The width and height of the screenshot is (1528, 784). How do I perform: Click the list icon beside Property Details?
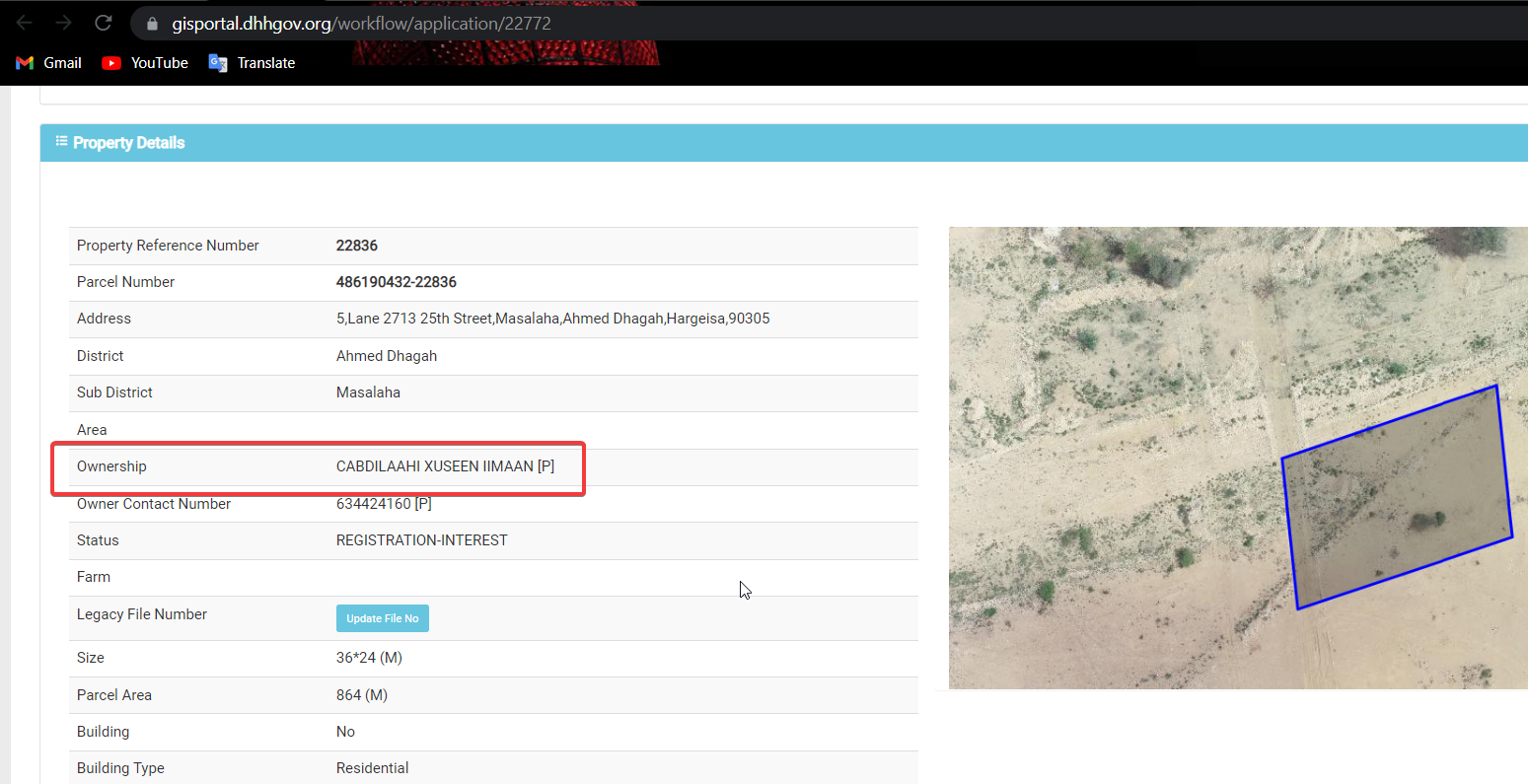tap(61, 142)
